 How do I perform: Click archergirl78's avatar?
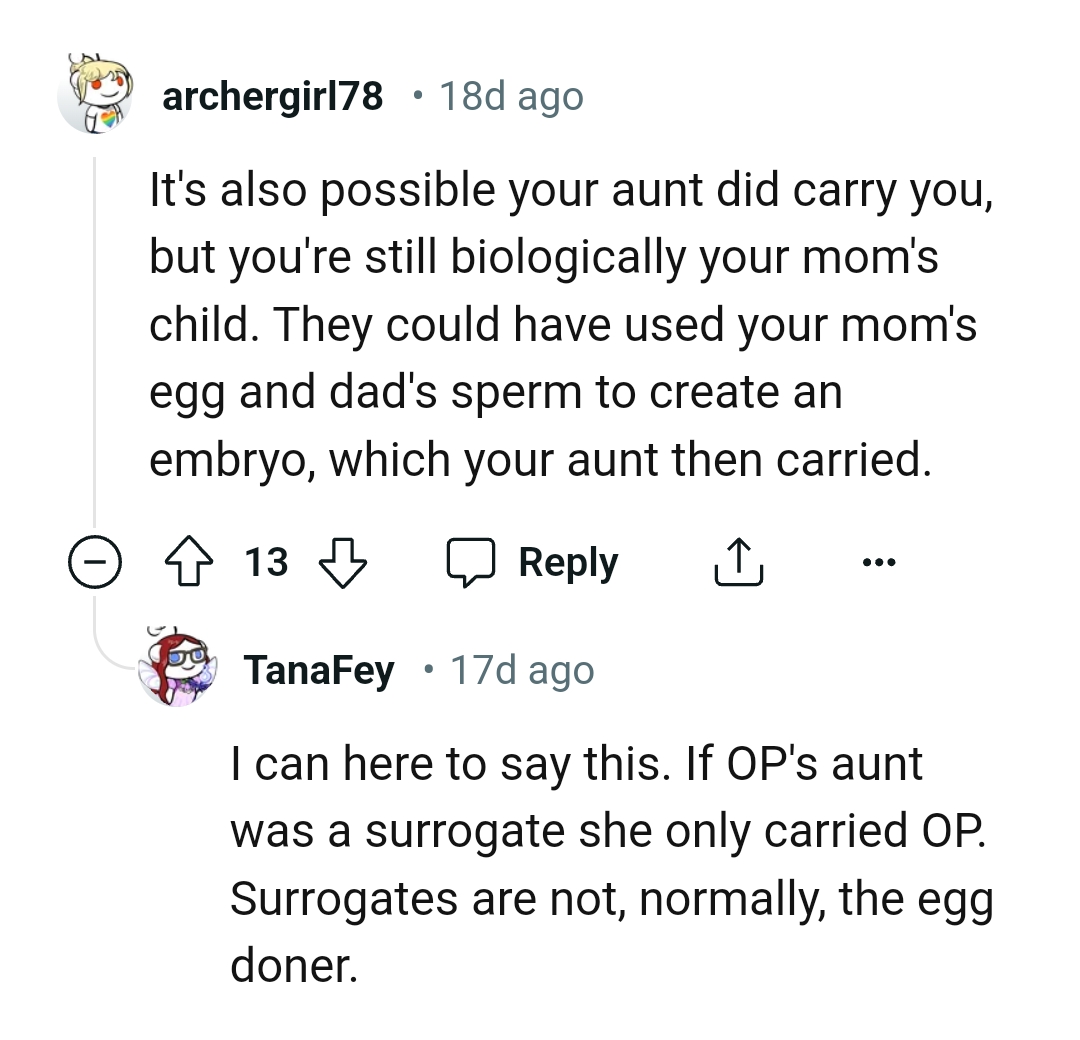click(x=97, y=97)
